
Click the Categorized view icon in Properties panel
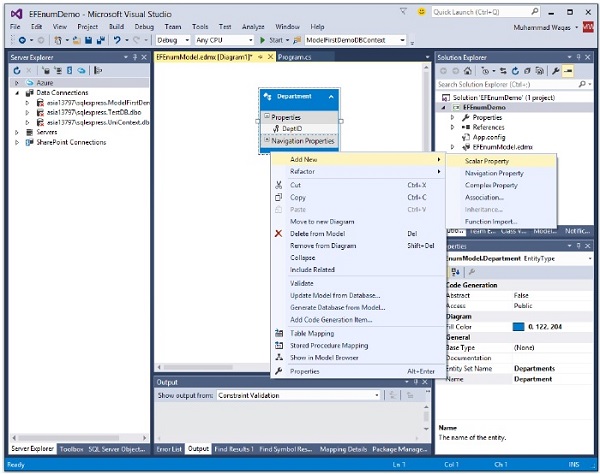pyautogui.click(x=455, y=272)
